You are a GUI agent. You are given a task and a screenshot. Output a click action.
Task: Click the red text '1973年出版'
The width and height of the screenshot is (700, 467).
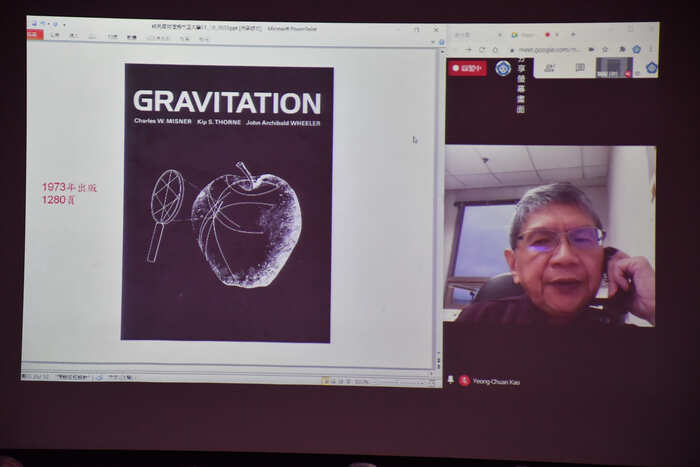click(69, 188)
